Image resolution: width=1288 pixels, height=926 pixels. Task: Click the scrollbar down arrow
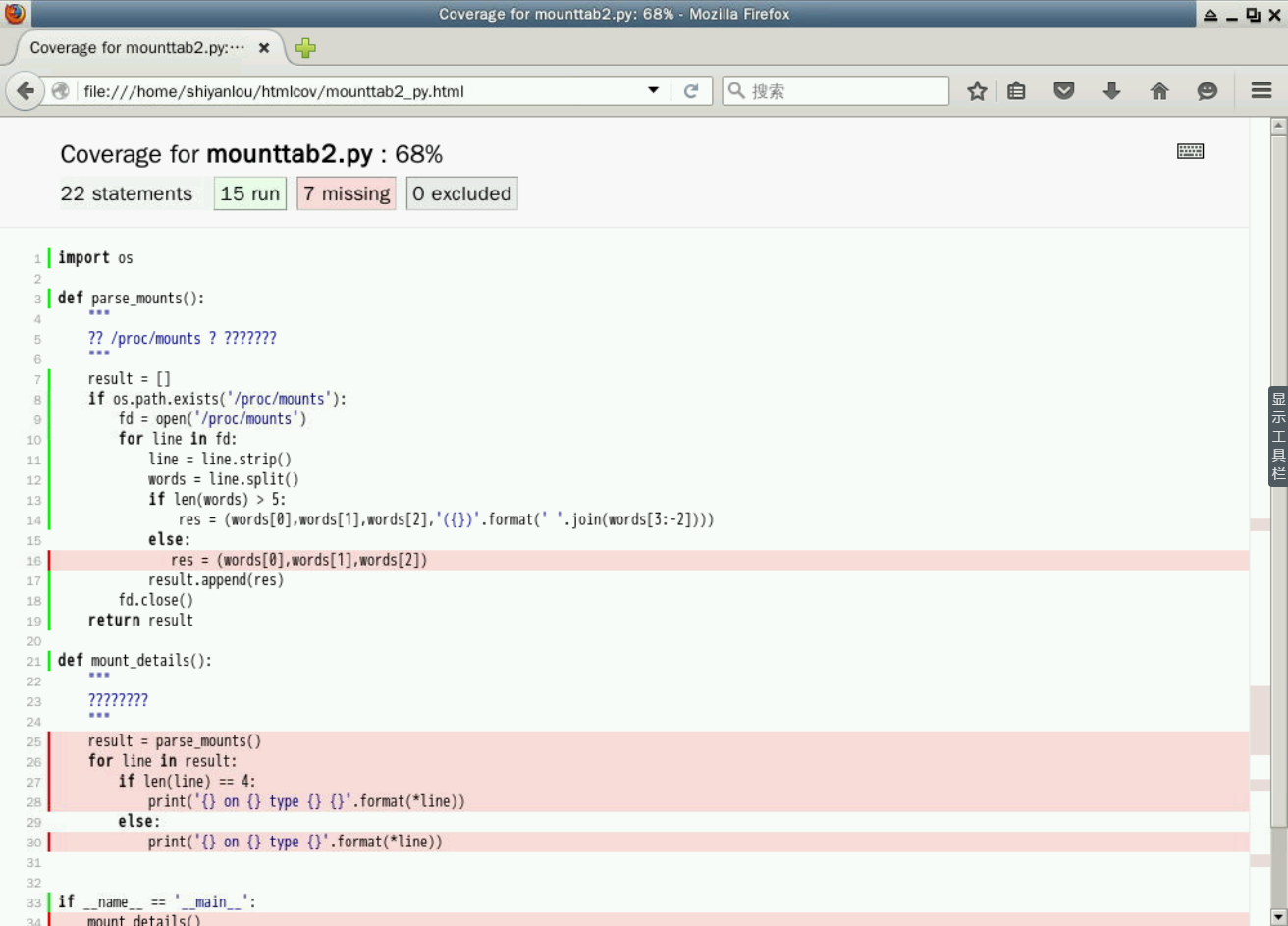pyautogui.click(x=1278, y=917)
